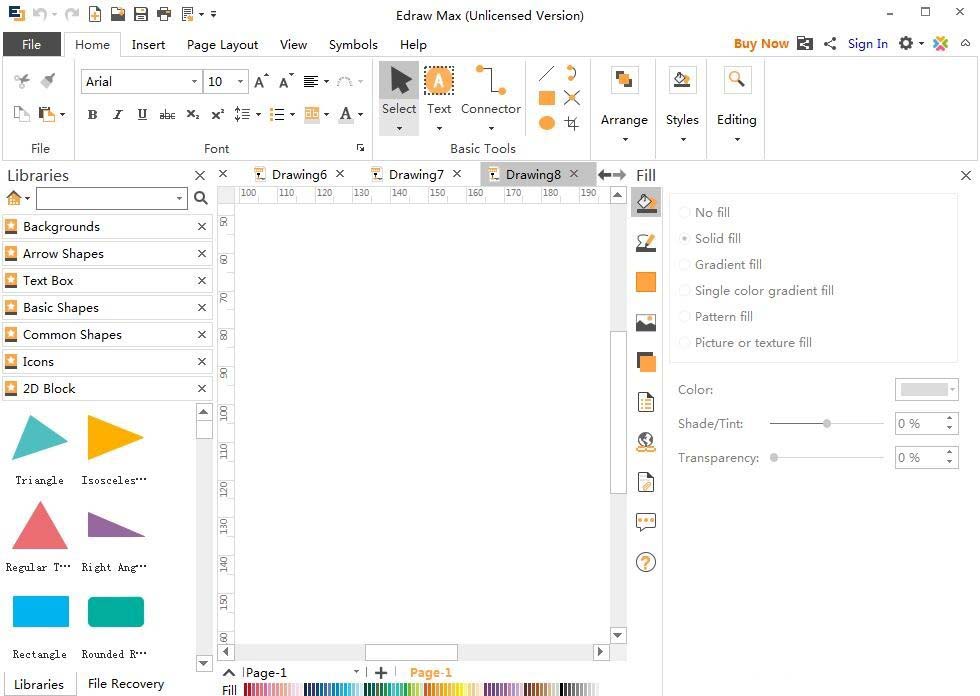The width and height of the screenshot is (980, 696).
Task: Select the crop tool icon
Action: click(571, 123)
